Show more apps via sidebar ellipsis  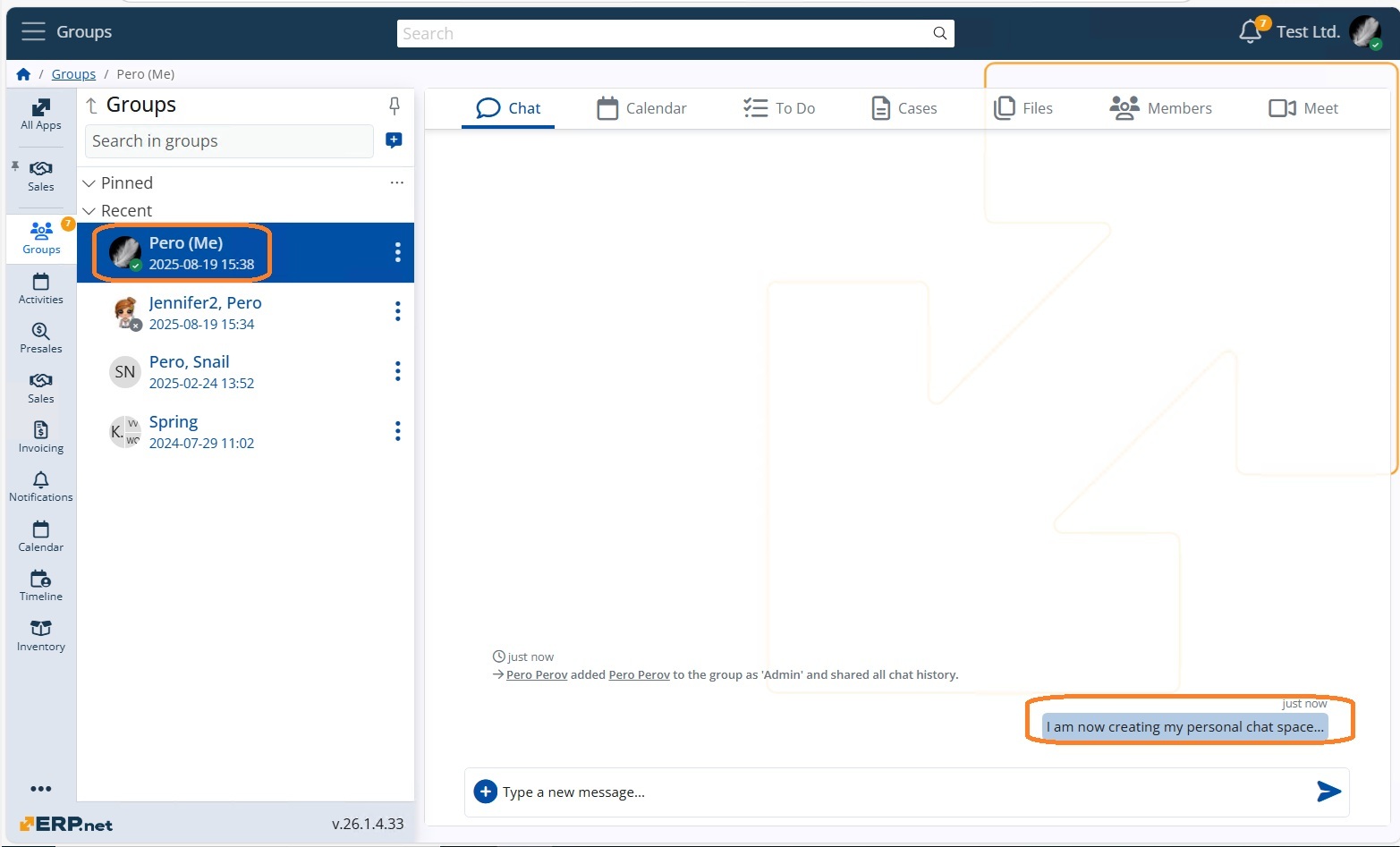(41, 789)
